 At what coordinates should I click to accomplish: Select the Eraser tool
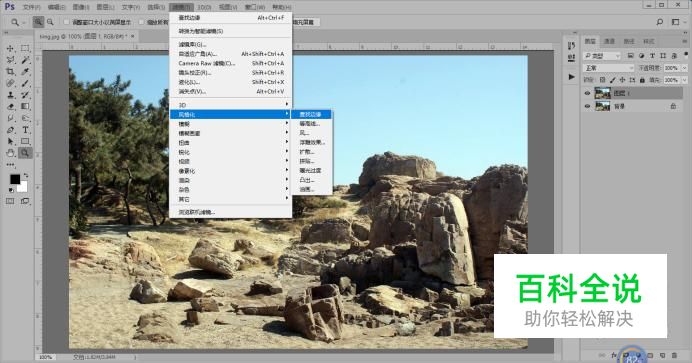coord(10,106)
